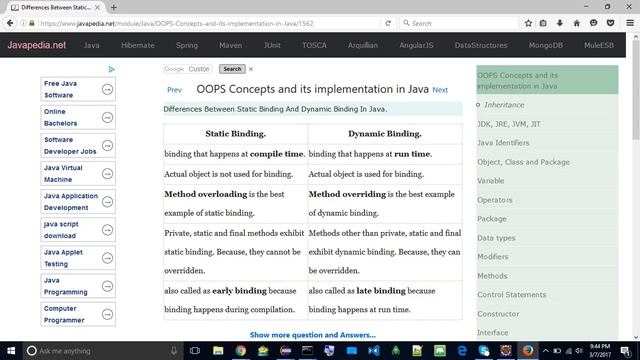The height and width of the screenshot is (360, 640).
Task: Open Maven section in navbar
Action: click(x=231, y=45)
